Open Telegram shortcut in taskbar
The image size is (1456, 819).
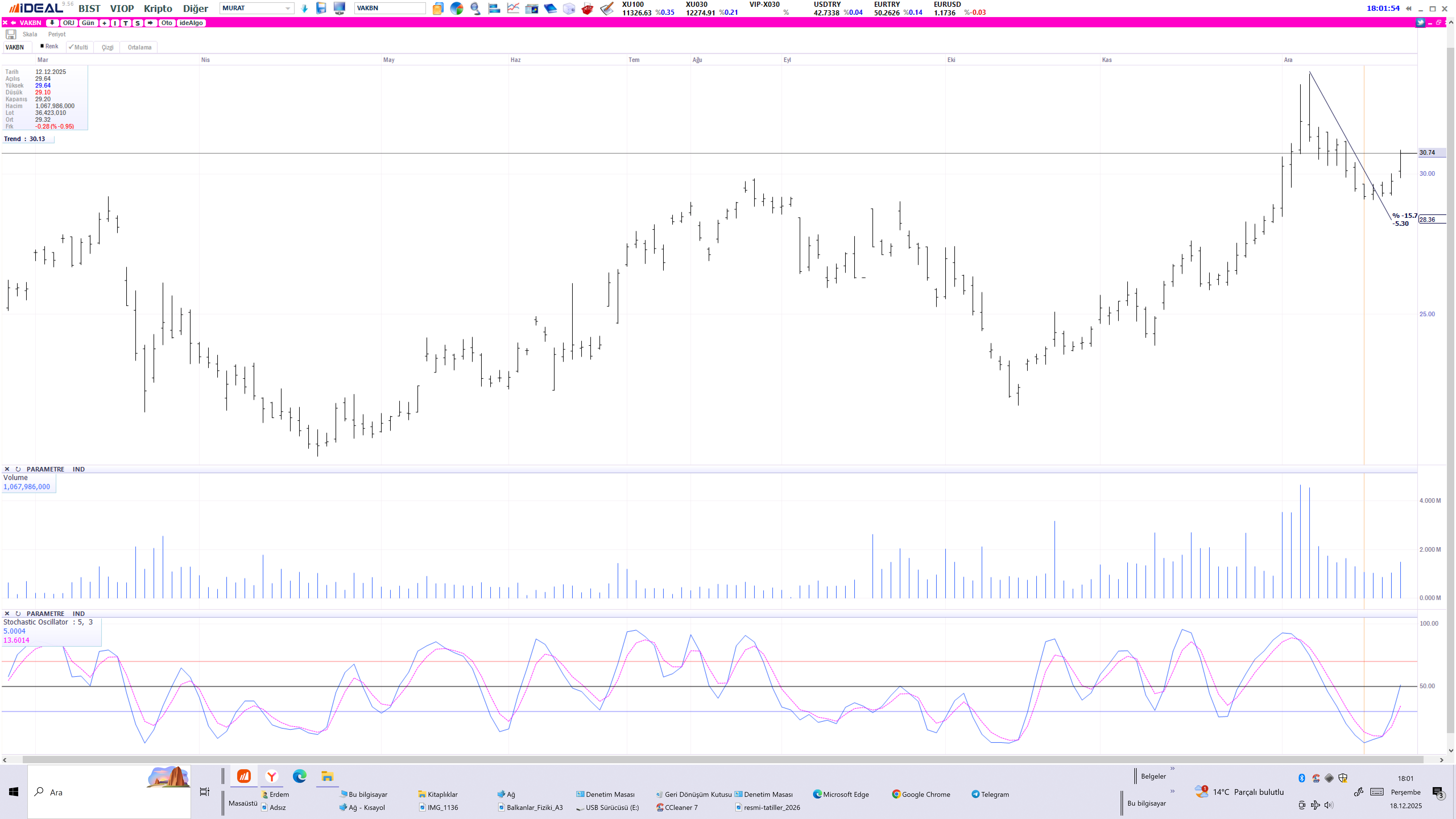click(x=990, y=794)
